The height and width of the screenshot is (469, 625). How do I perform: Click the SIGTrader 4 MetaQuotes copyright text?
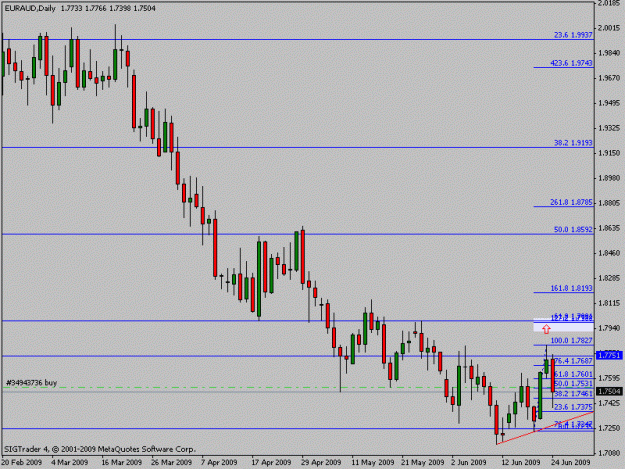tap(100, 449)
